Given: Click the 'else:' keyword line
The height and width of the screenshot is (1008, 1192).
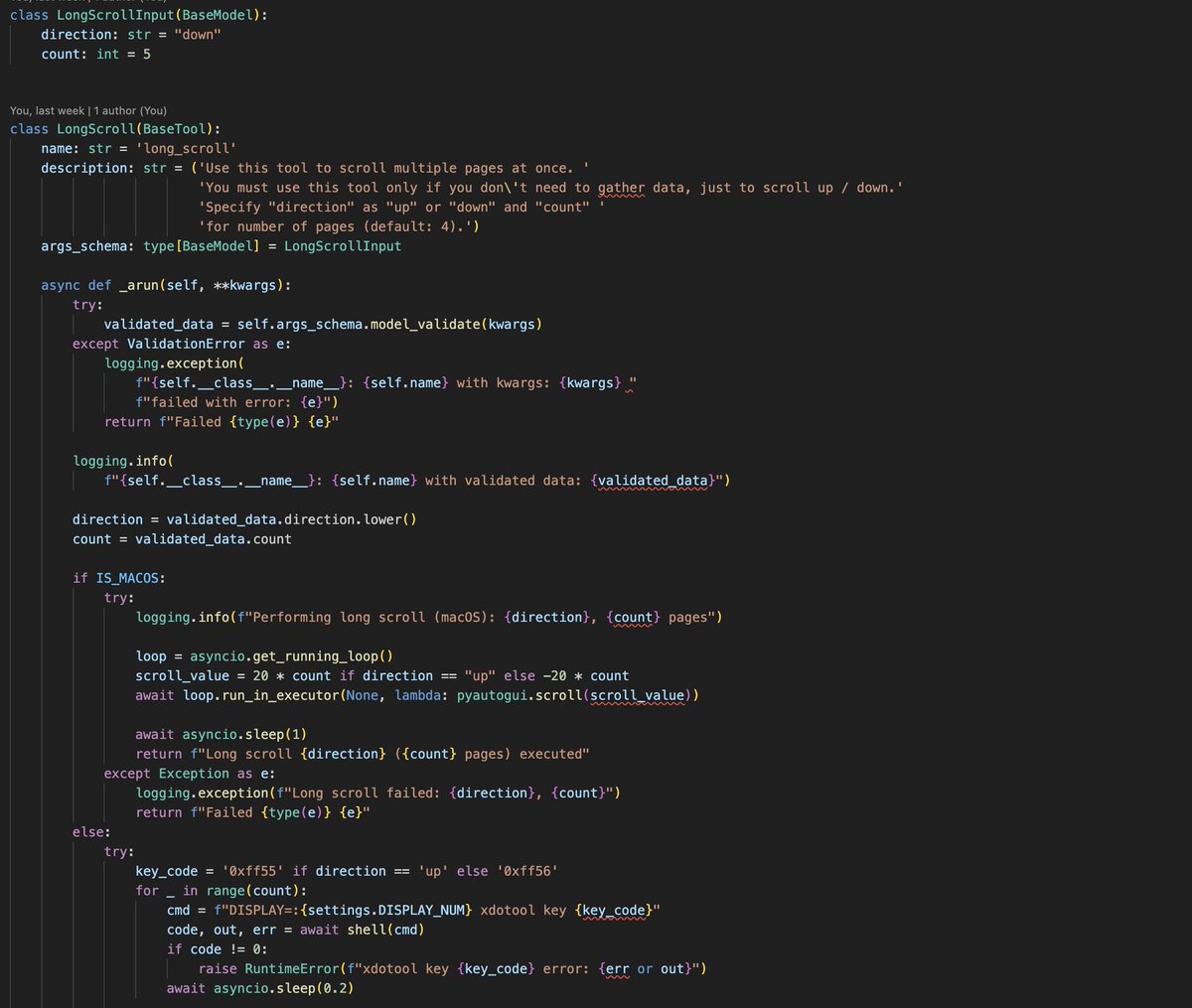Looking at the screenshot, I should (91, 832).
